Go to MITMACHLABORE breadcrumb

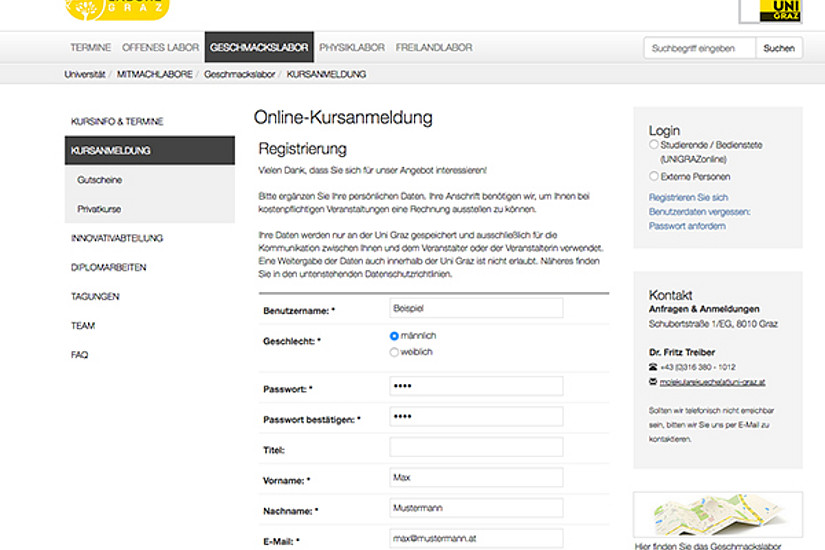click(155, 74)
